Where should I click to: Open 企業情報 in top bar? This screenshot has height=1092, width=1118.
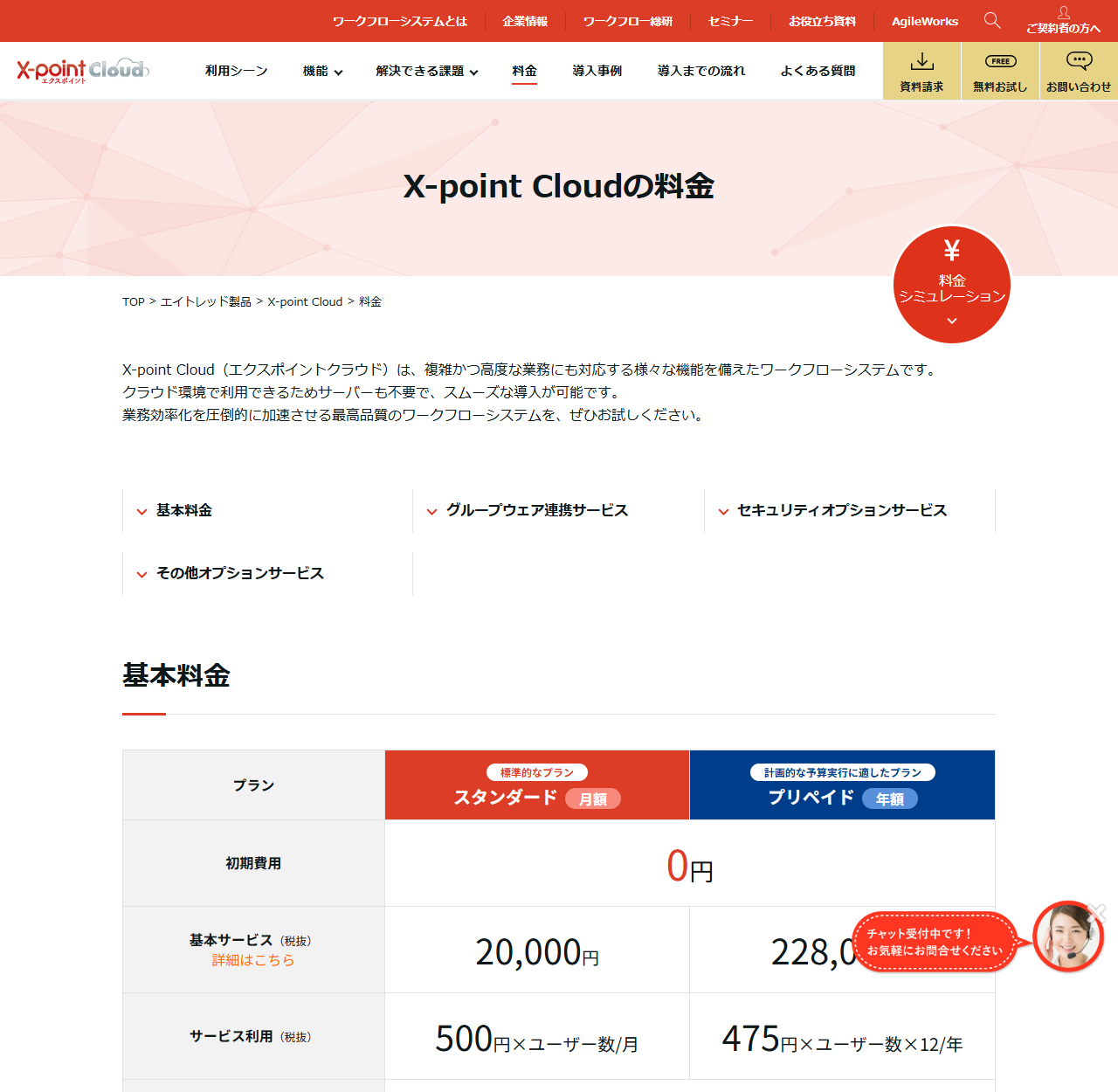click(525, 21)
